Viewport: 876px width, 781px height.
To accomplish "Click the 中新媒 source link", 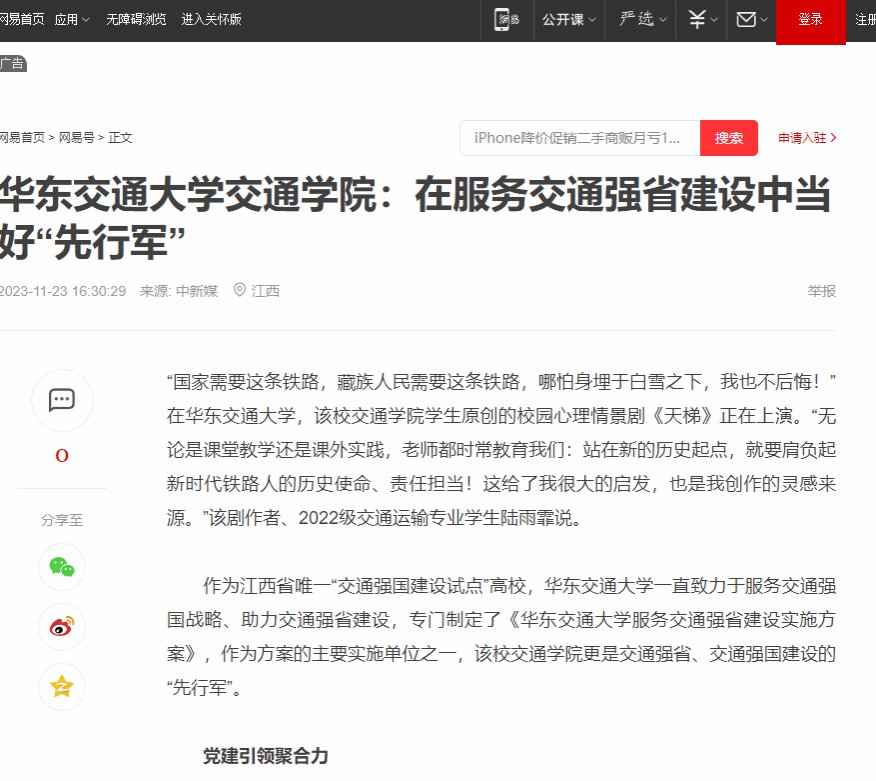I will (197, 291).
